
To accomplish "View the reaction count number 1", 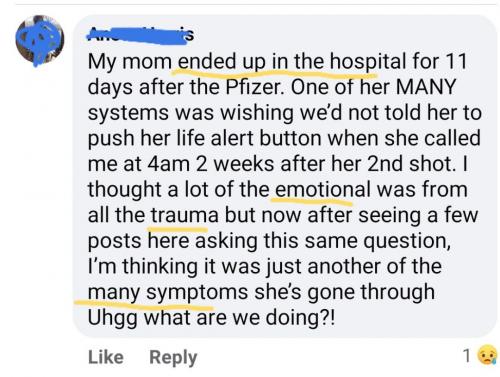I will [467, 355].
